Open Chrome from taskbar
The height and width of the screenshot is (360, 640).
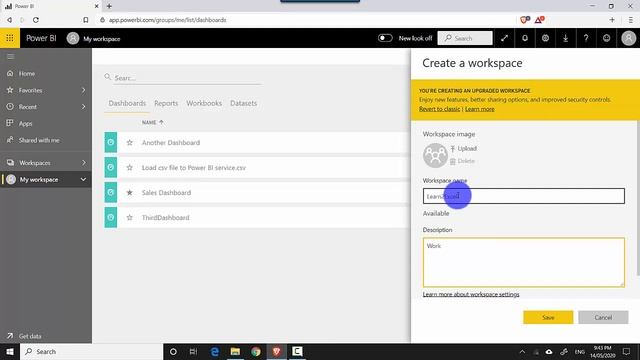point(256,351)
